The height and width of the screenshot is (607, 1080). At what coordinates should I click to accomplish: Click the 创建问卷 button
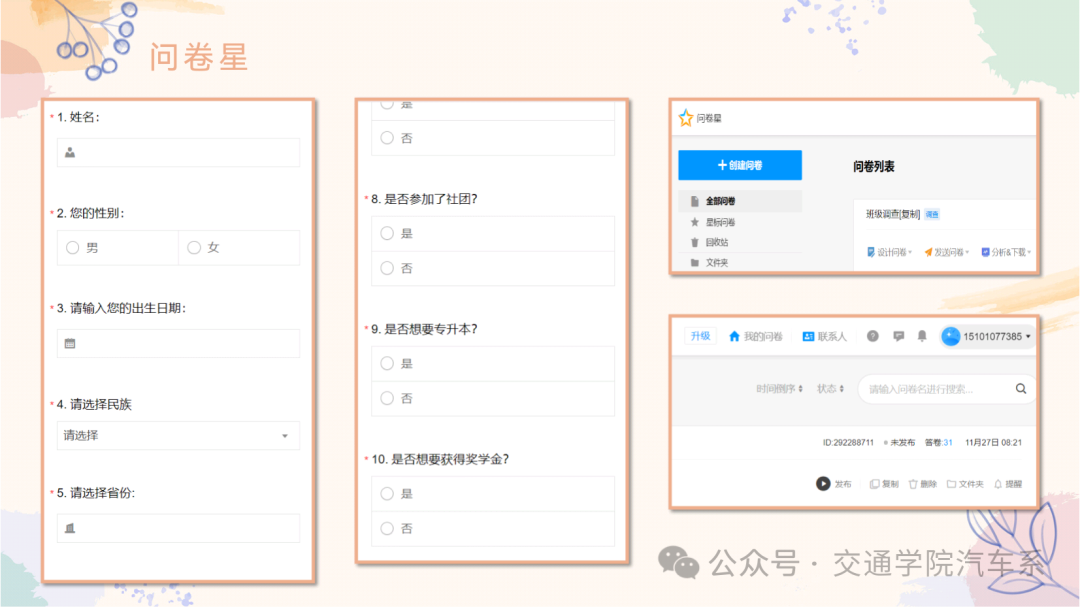(739, 165)
